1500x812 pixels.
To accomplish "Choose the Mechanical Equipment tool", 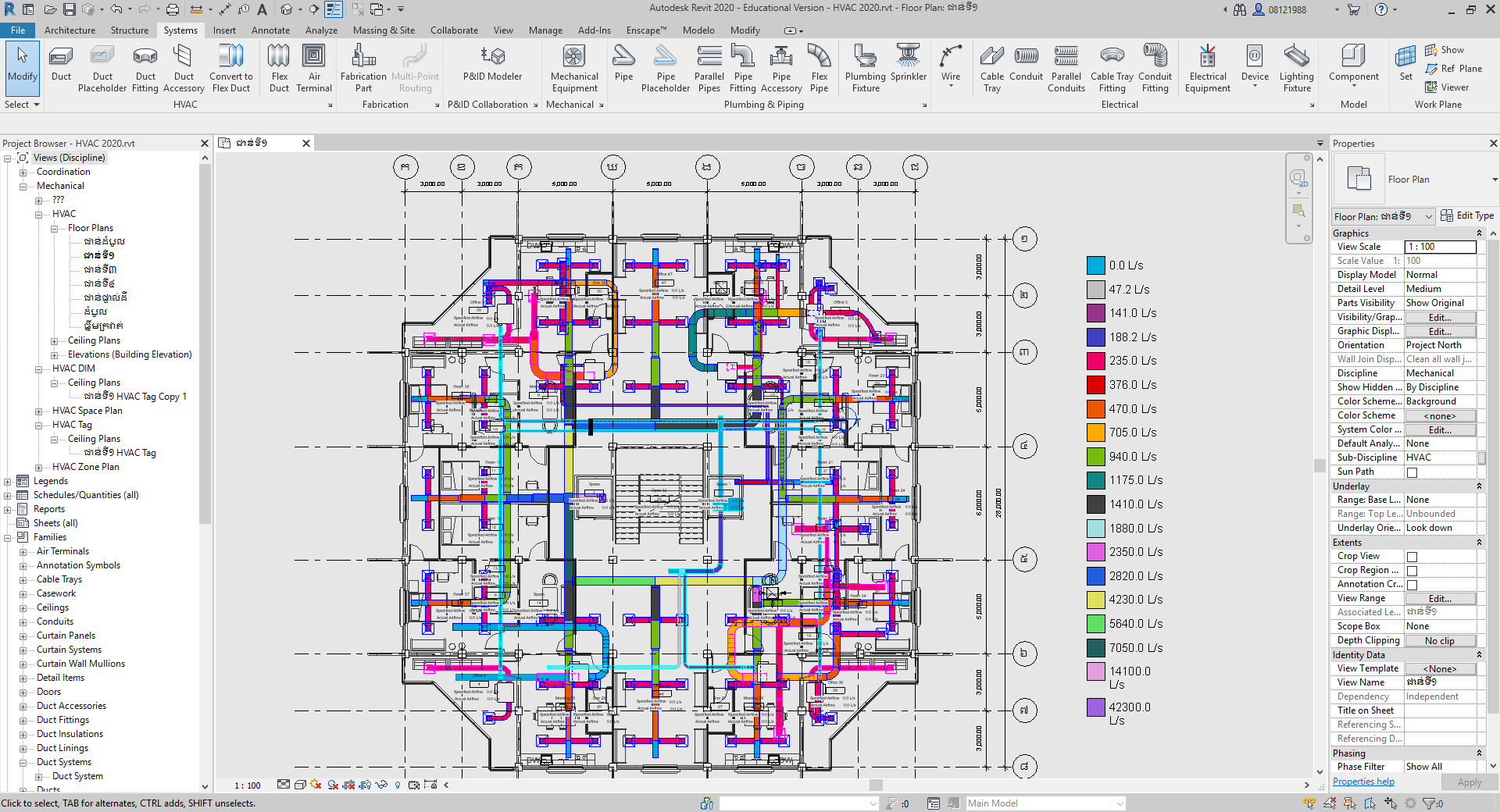I will point(574,68).
